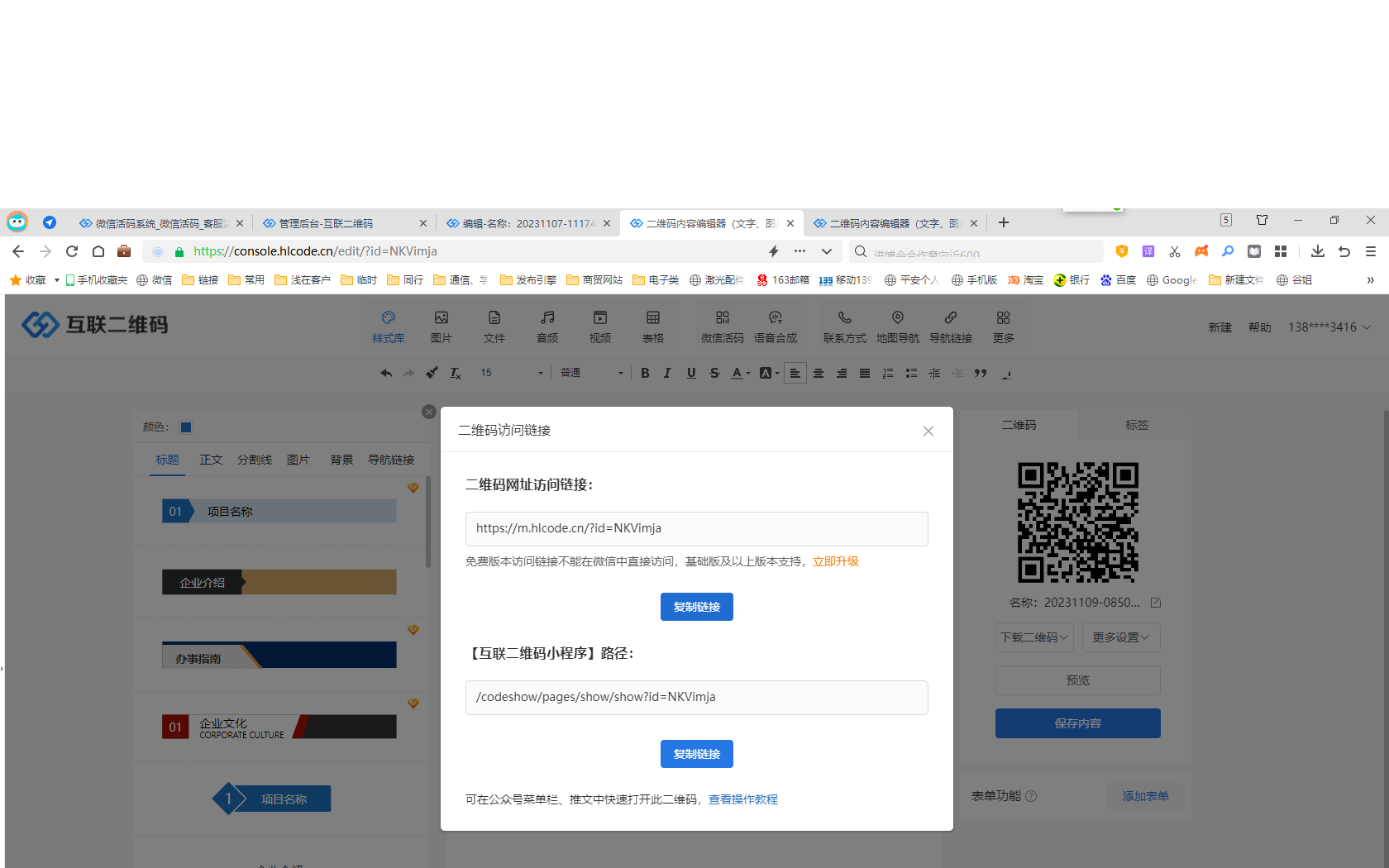Open the 下载二维码 download dropdown
1389x868 pixels.
tap(1034, 637)
